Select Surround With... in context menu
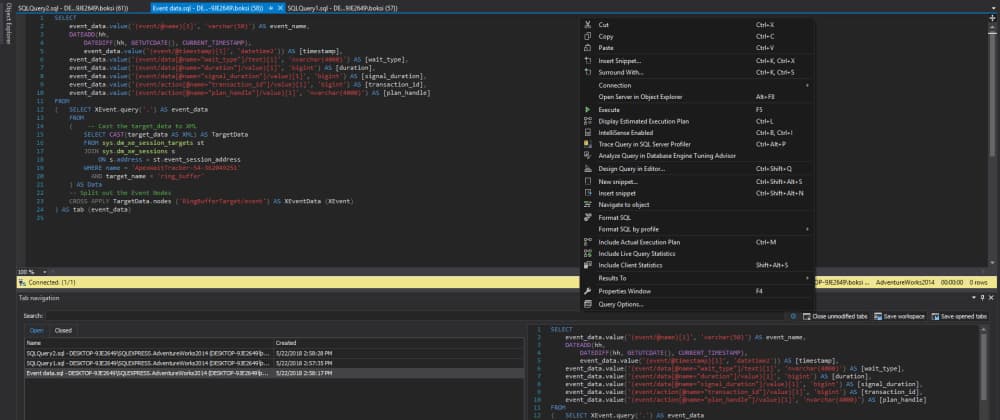The height and width of the screenshot is (420, 1000). pos(697,72)
